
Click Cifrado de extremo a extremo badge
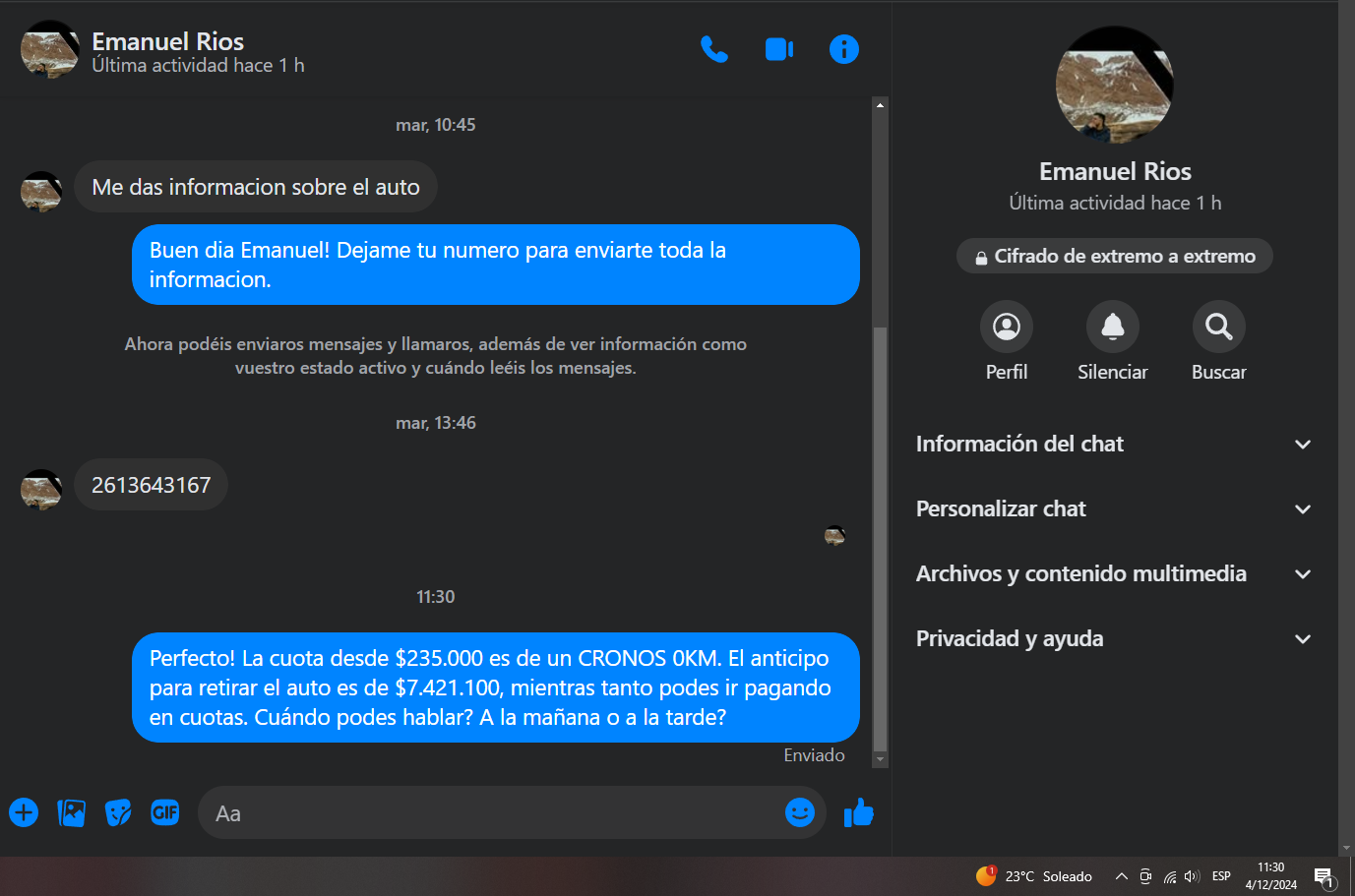coord(1115,257)
